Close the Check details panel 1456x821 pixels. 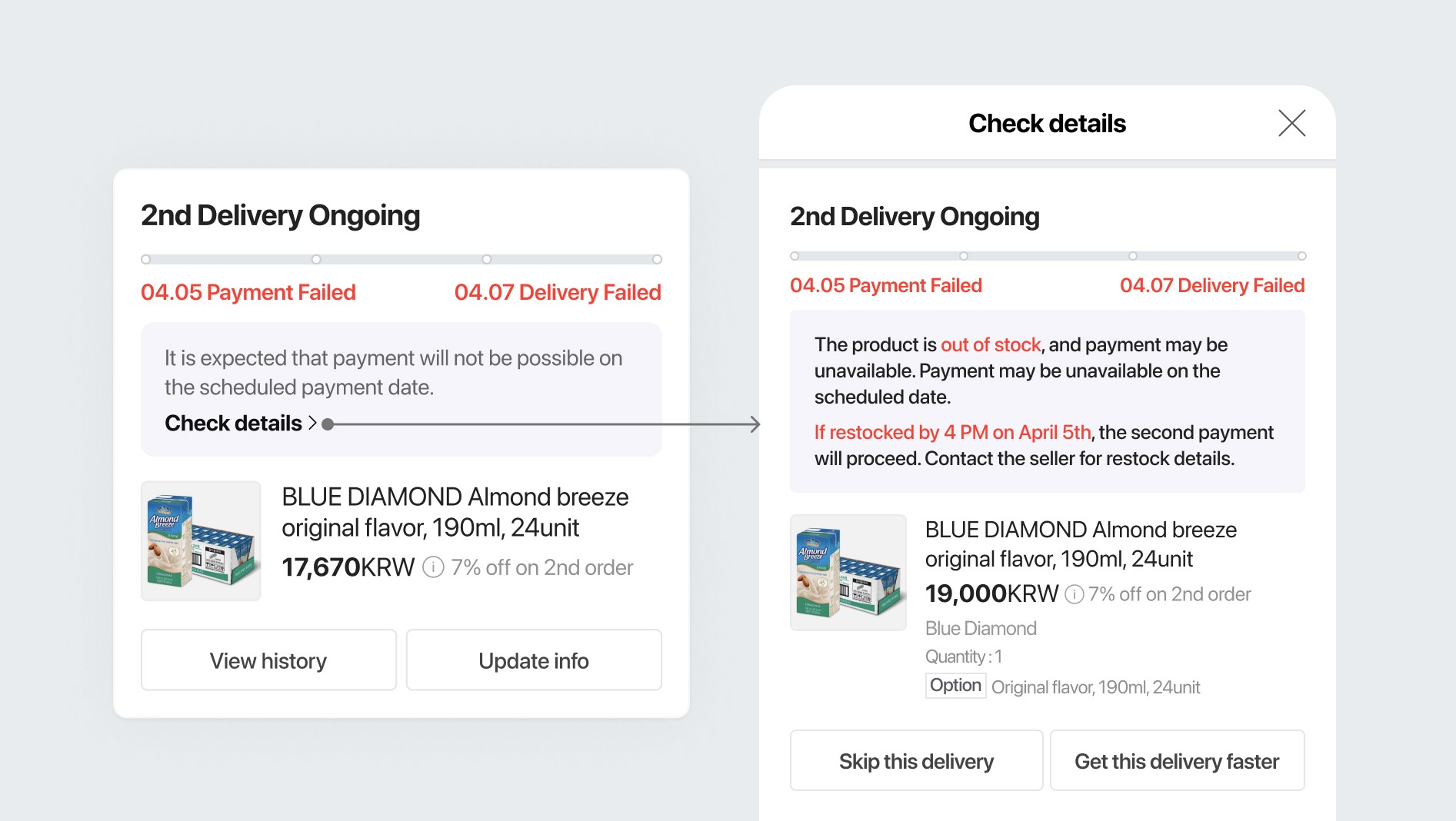pos(1292,123)
